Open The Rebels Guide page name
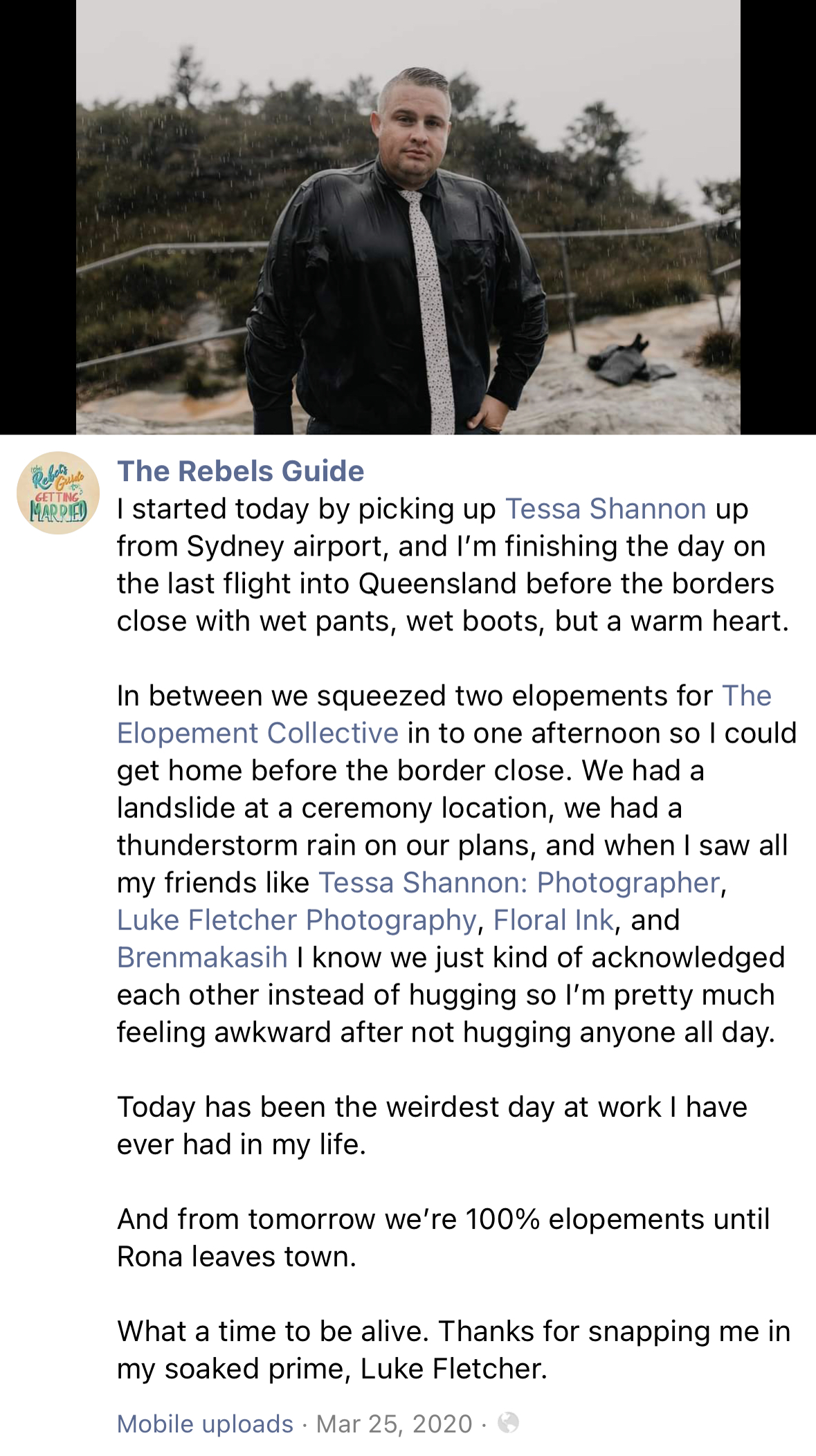The image size is (816, 1456). pos(240,471)
